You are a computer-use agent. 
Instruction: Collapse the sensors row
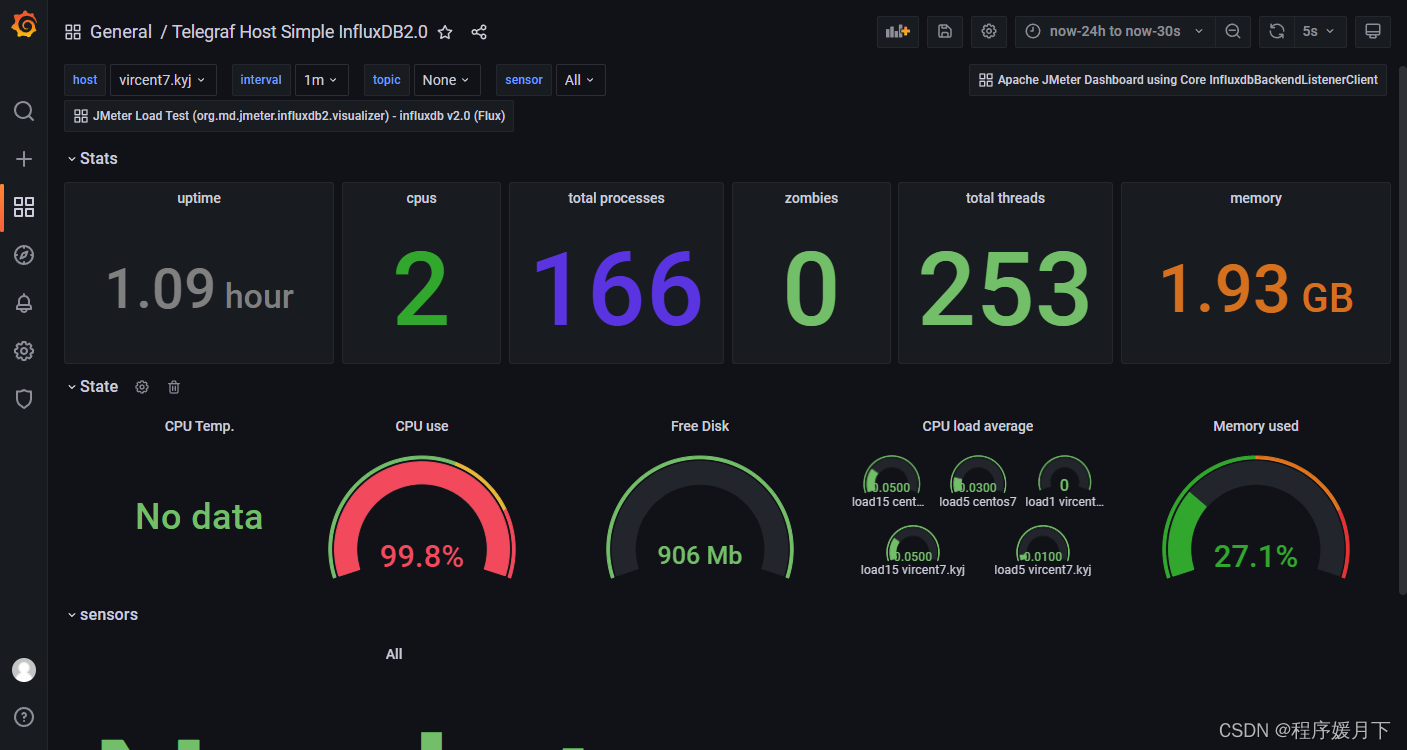pyautogui.click(x=102, y=615)
